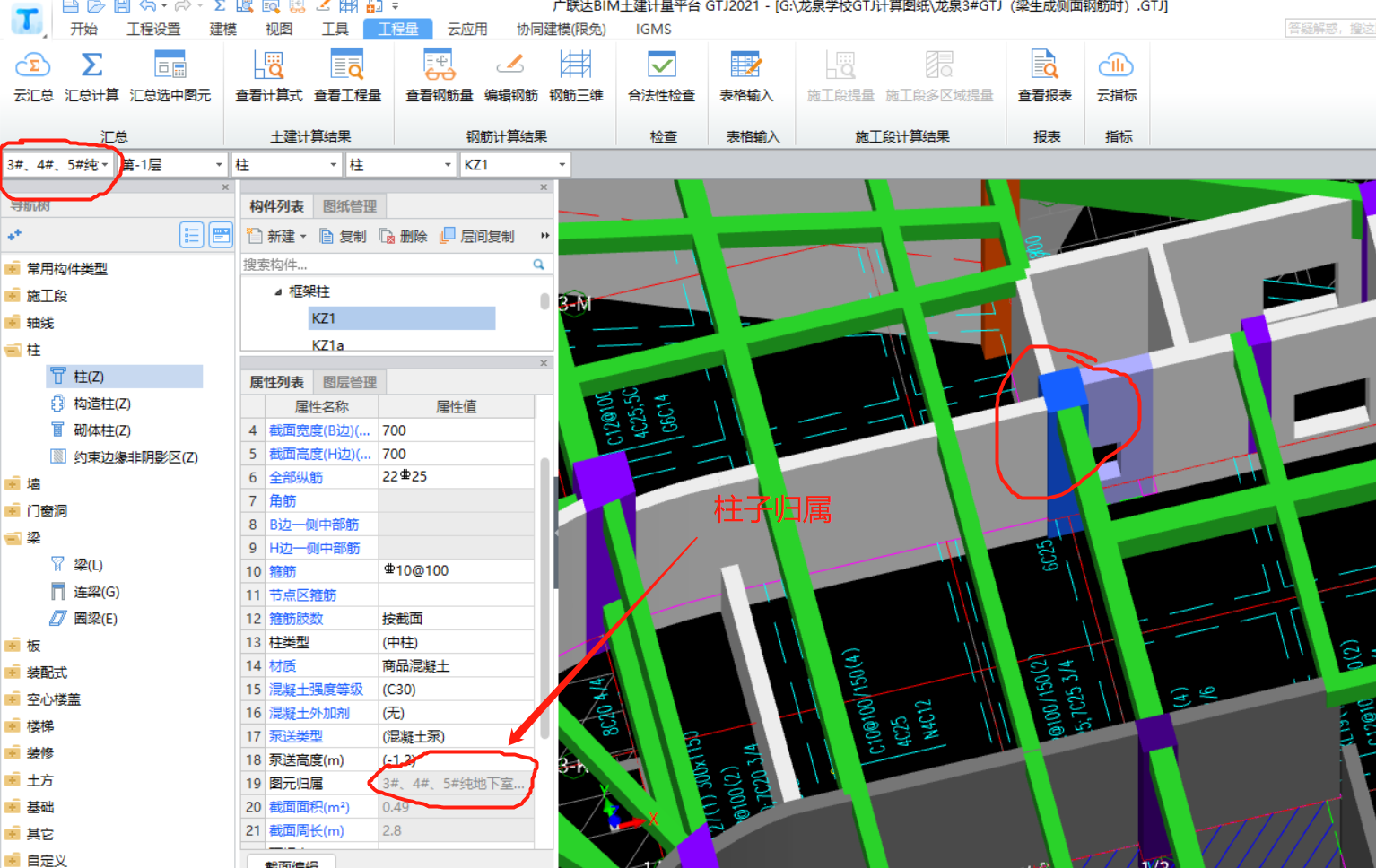Select 柱(Z) in navigation tree
This screenshot has width=1376, height=868.
125,377
